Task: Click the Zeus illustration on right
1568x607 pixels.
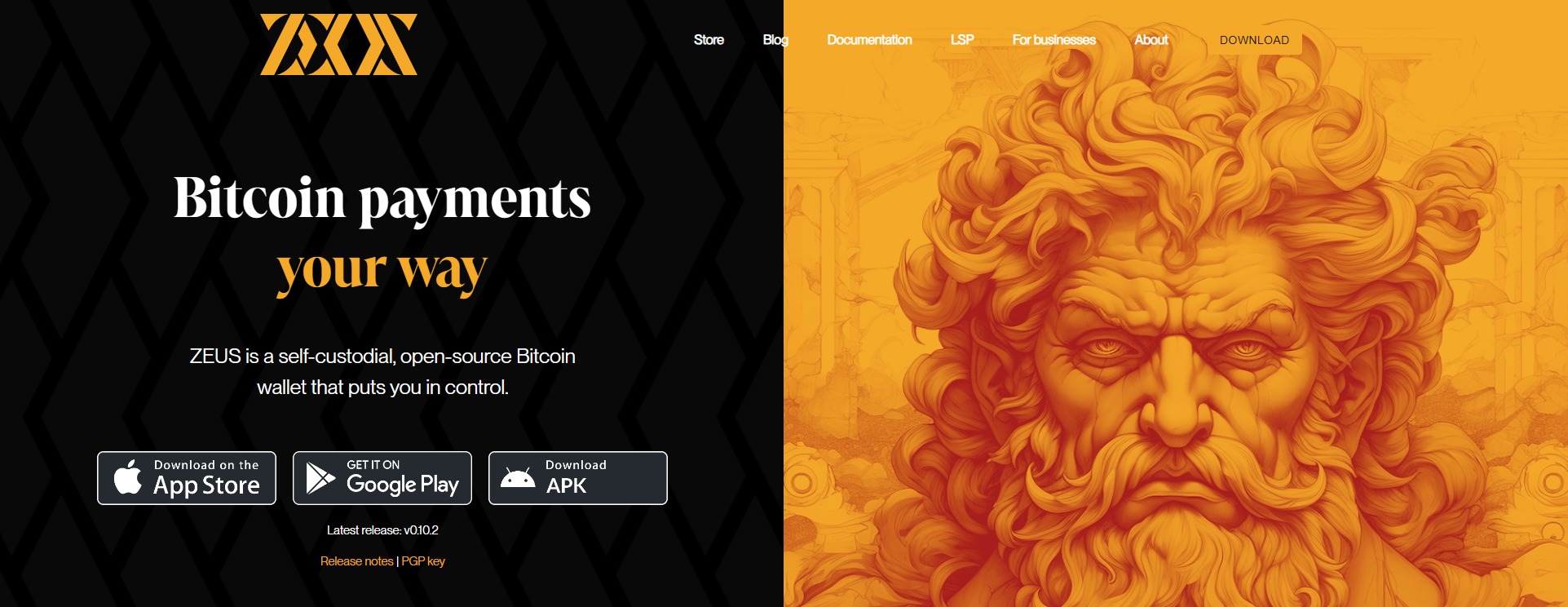Action: [x=1176, y=303]
